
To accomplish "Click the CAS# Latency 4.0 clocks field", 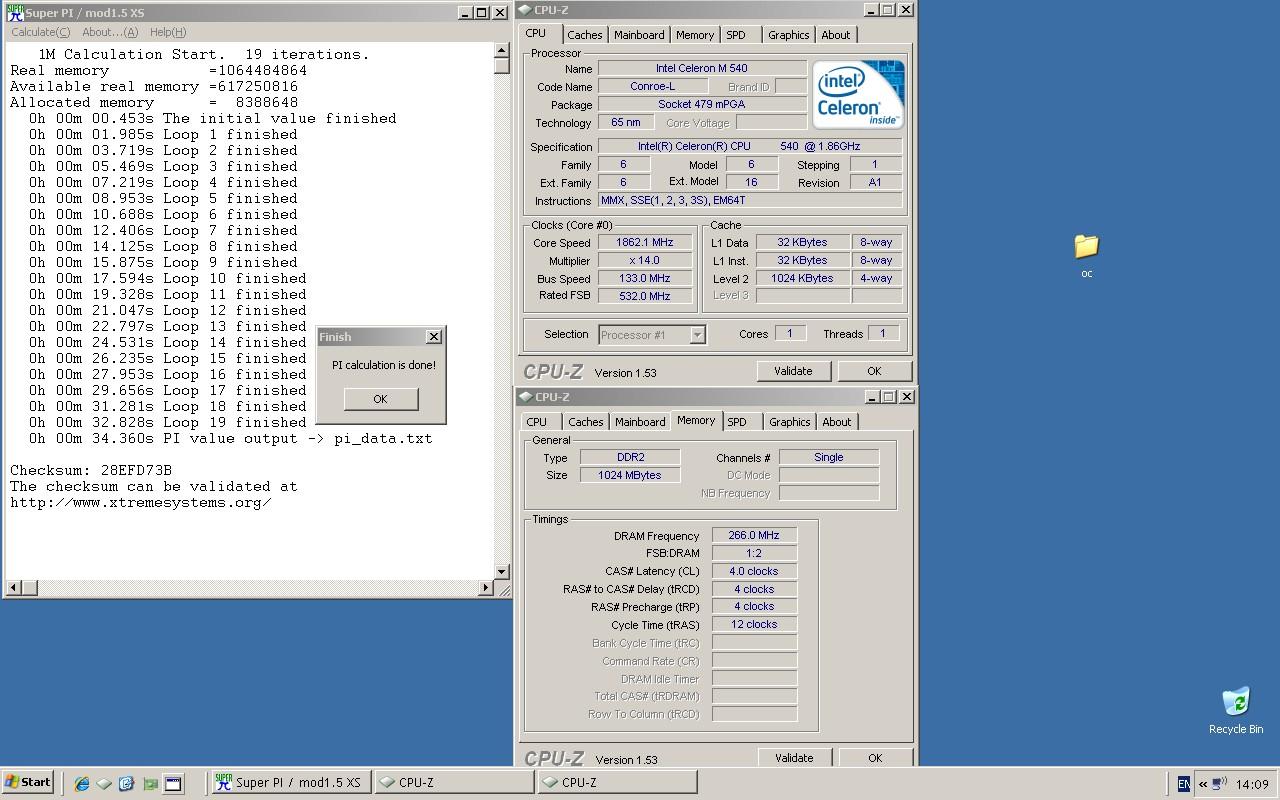I will point(754,571).
